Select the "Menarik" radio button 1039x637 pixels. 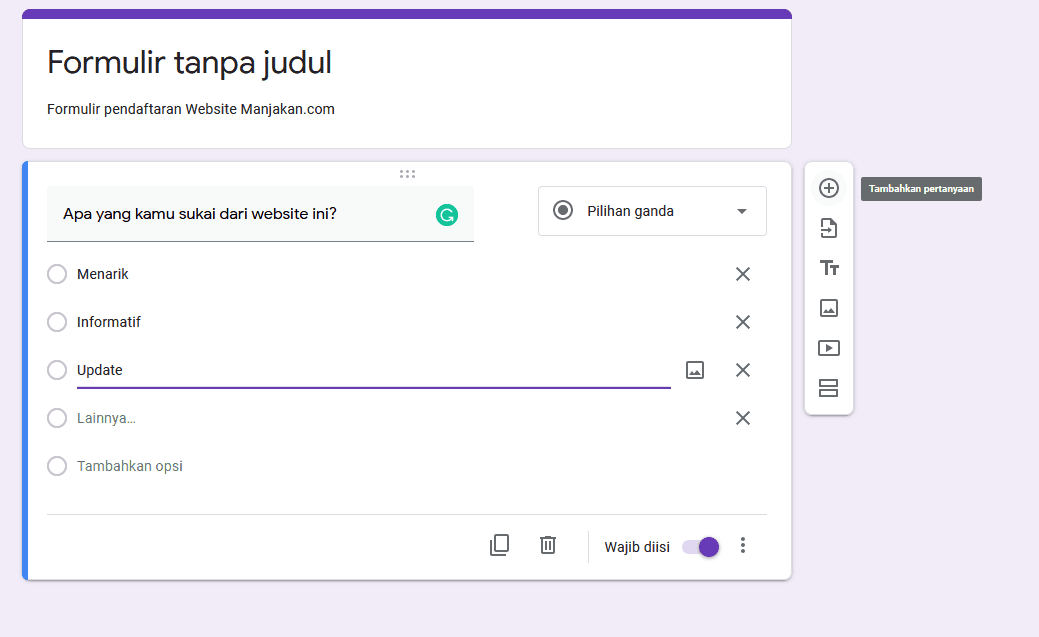click(x=57, y=273)
